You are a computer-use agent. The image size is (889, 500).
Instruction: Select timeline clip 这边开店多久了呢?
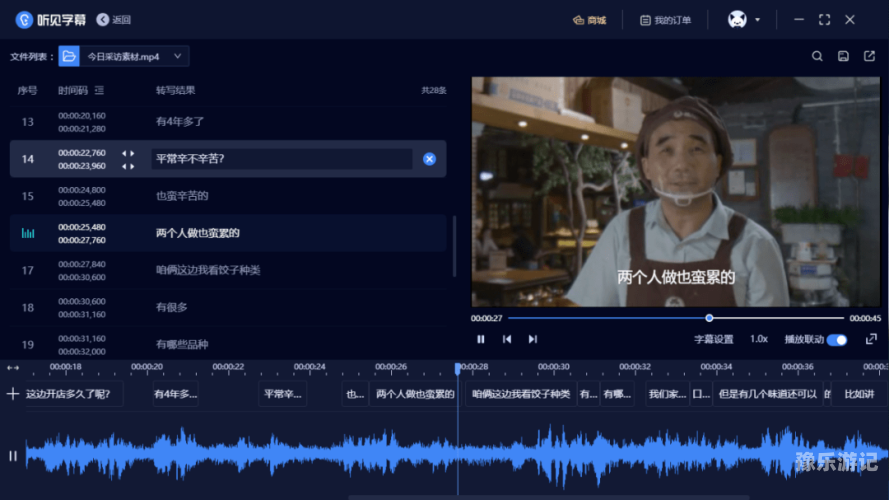pyautogui.click(x=74, y=394)
